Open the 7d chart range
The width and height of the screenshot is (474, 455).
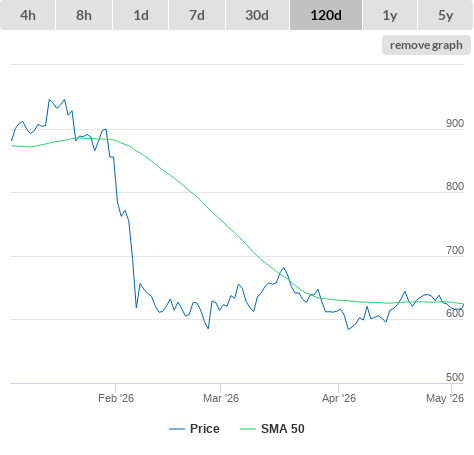pos(197,15)
